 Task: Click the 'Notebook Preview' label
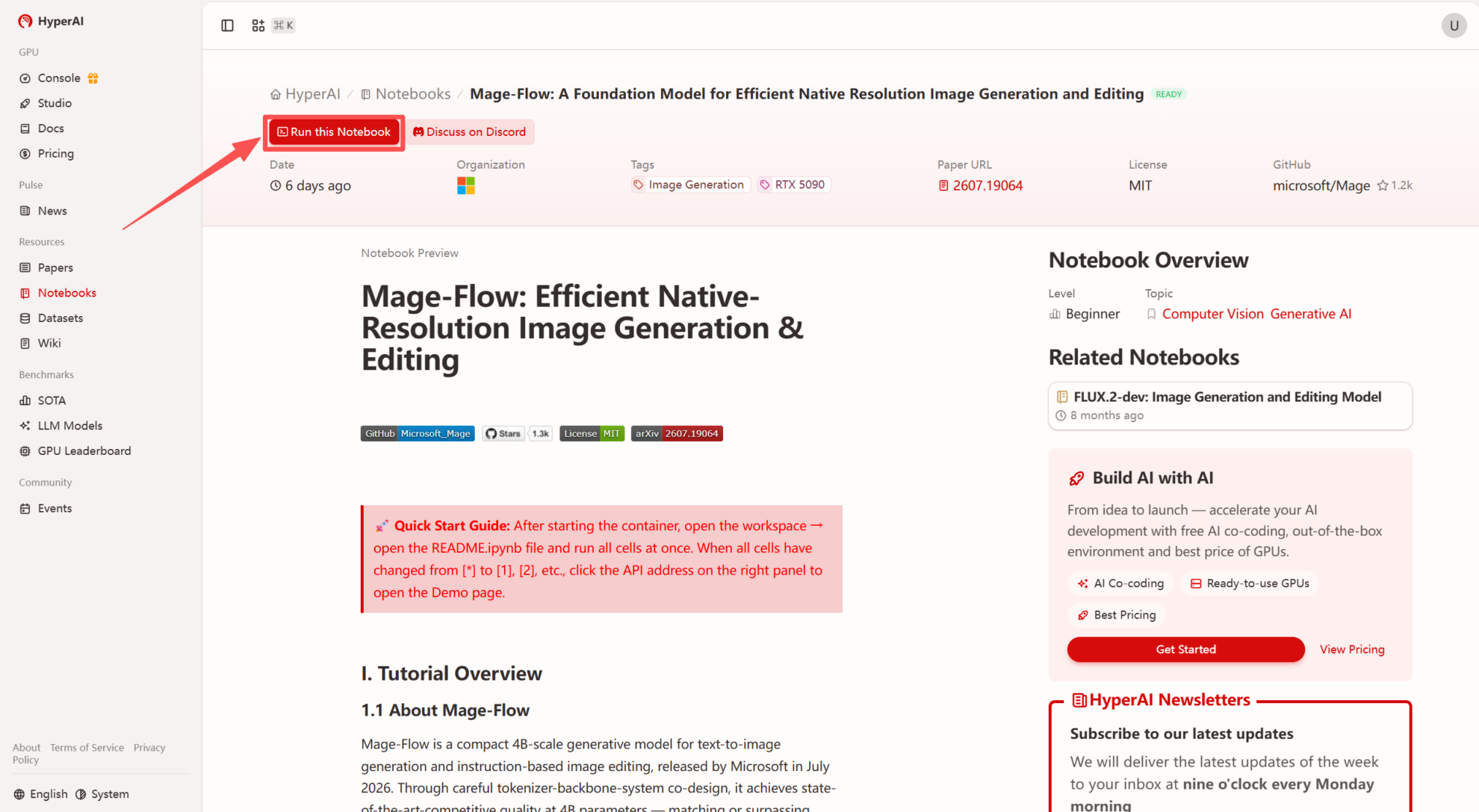(x=410, y=253)
